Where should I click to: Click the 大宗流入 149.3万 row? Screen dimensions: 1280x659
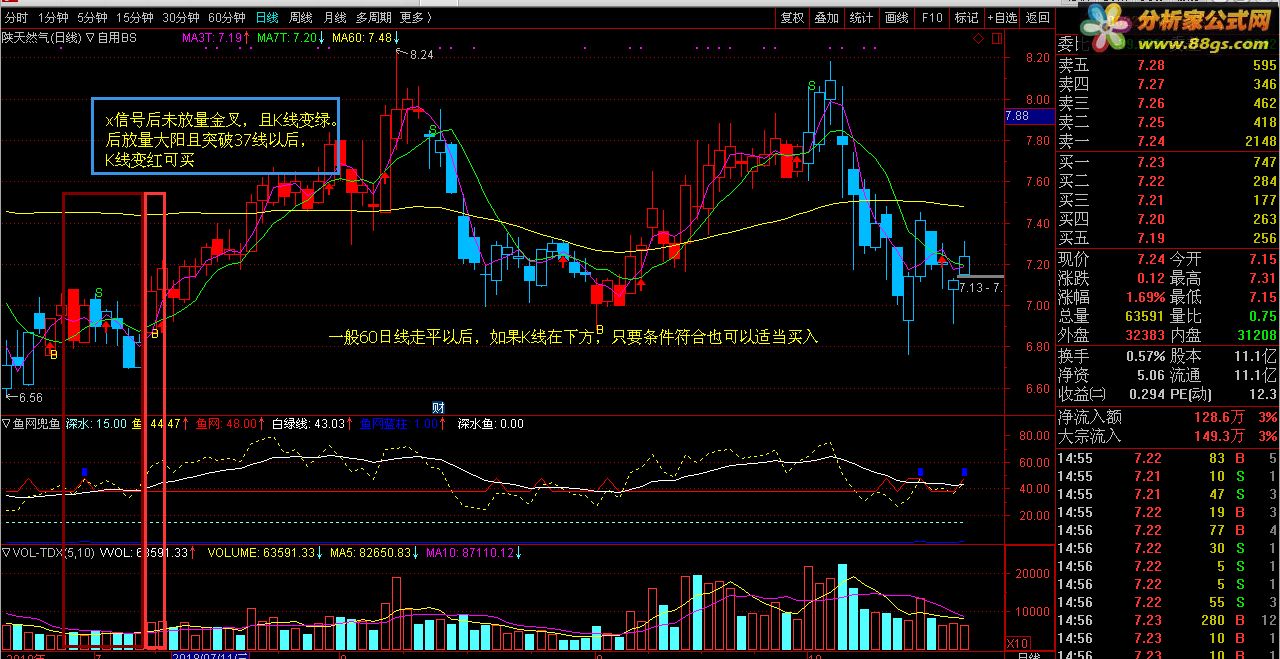1168,436
